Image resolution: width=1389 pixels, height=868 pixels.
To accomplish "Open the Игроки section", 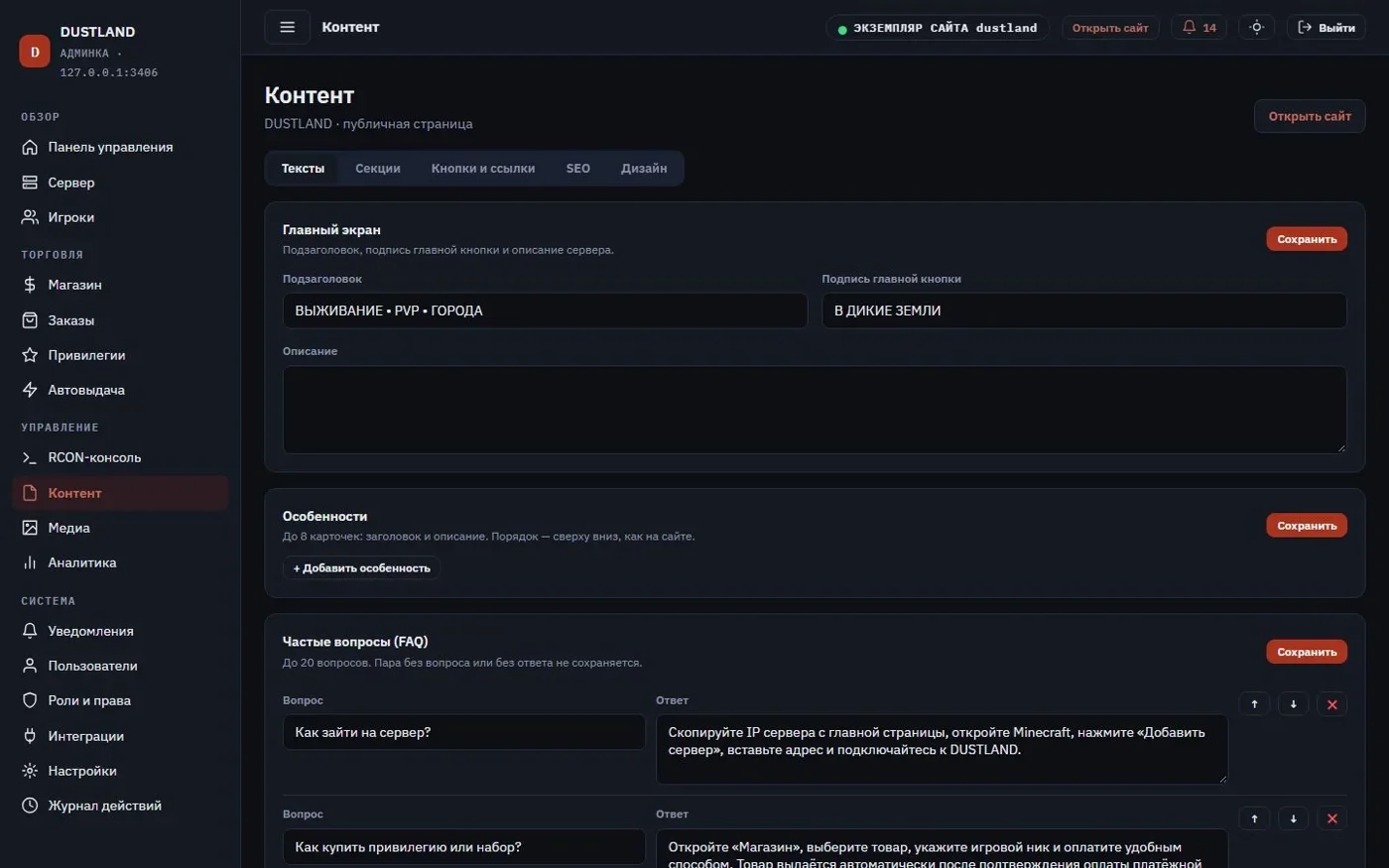I will pos(120,217).
